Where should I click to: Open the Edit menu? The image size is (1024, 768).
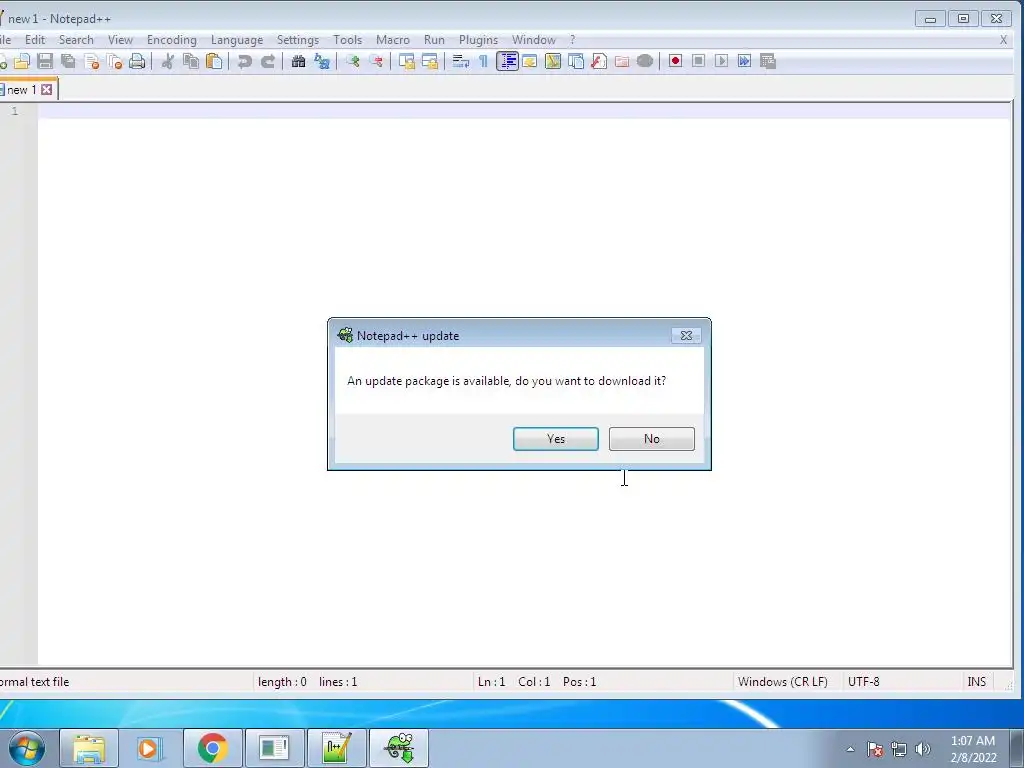(x=35, y=40)
